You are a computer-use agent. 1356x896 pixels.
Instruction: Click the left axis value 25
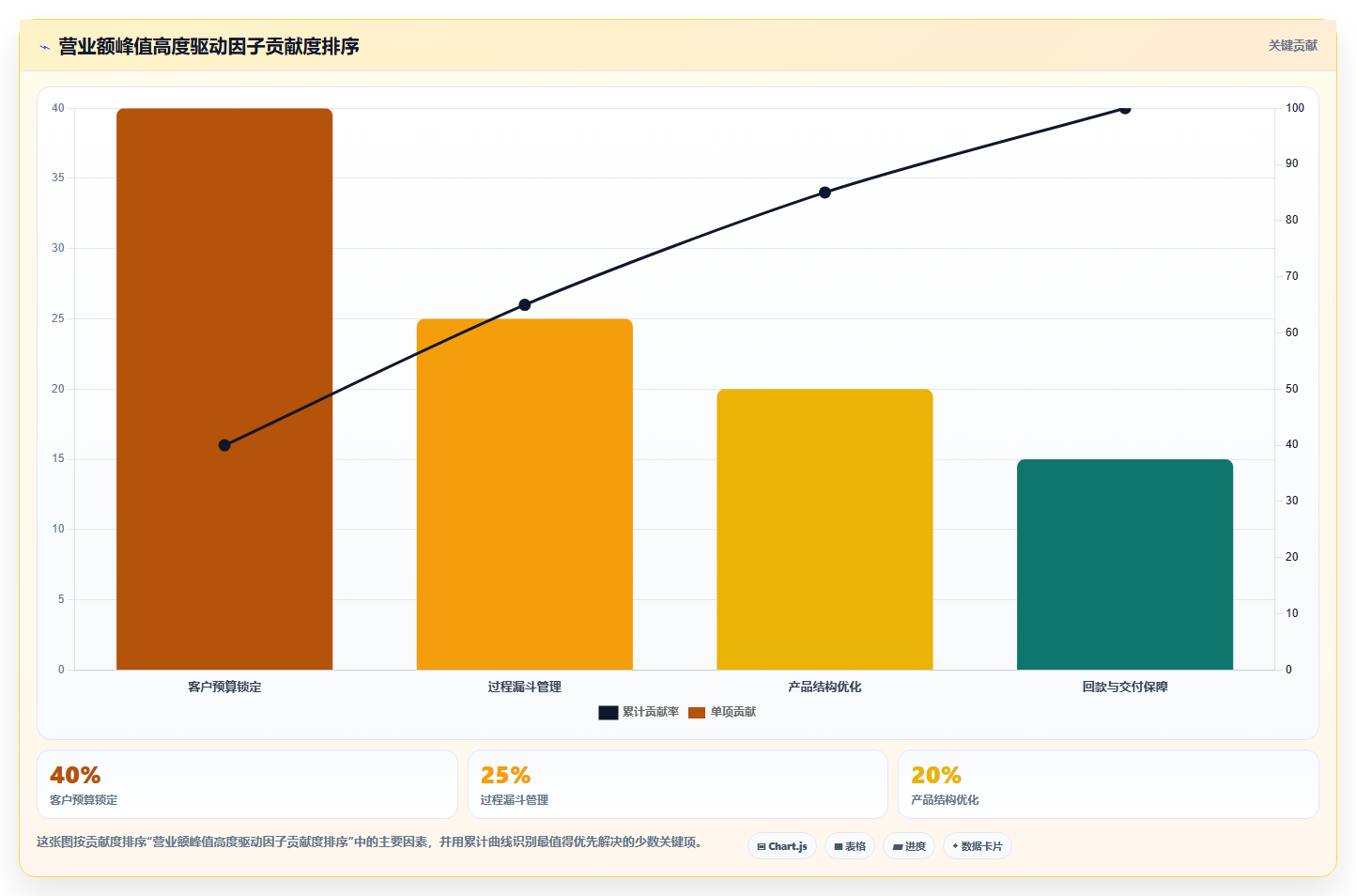(x=58, y=318)
